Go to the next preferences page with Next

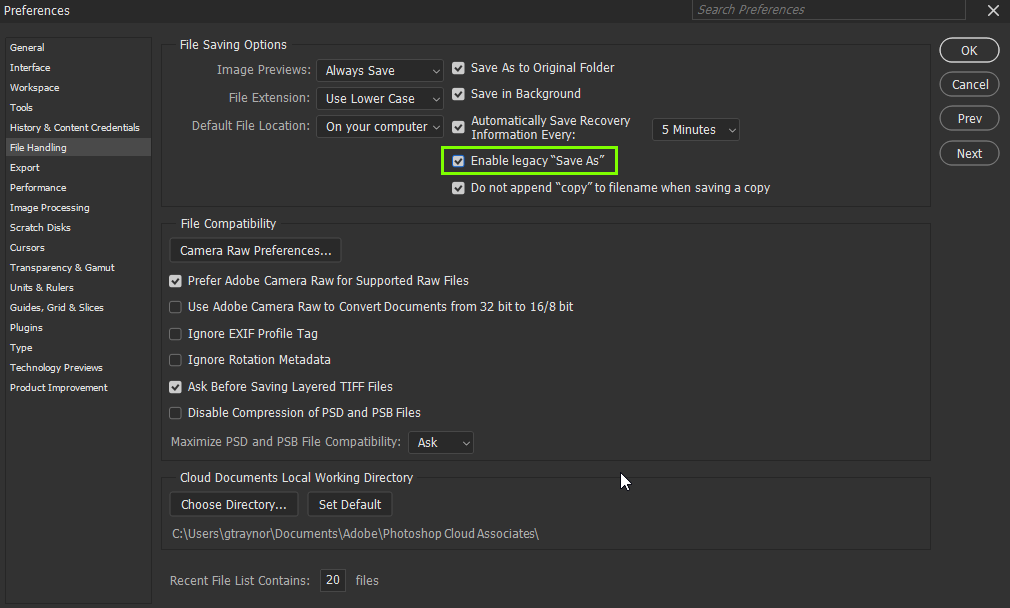click(968, 153)
